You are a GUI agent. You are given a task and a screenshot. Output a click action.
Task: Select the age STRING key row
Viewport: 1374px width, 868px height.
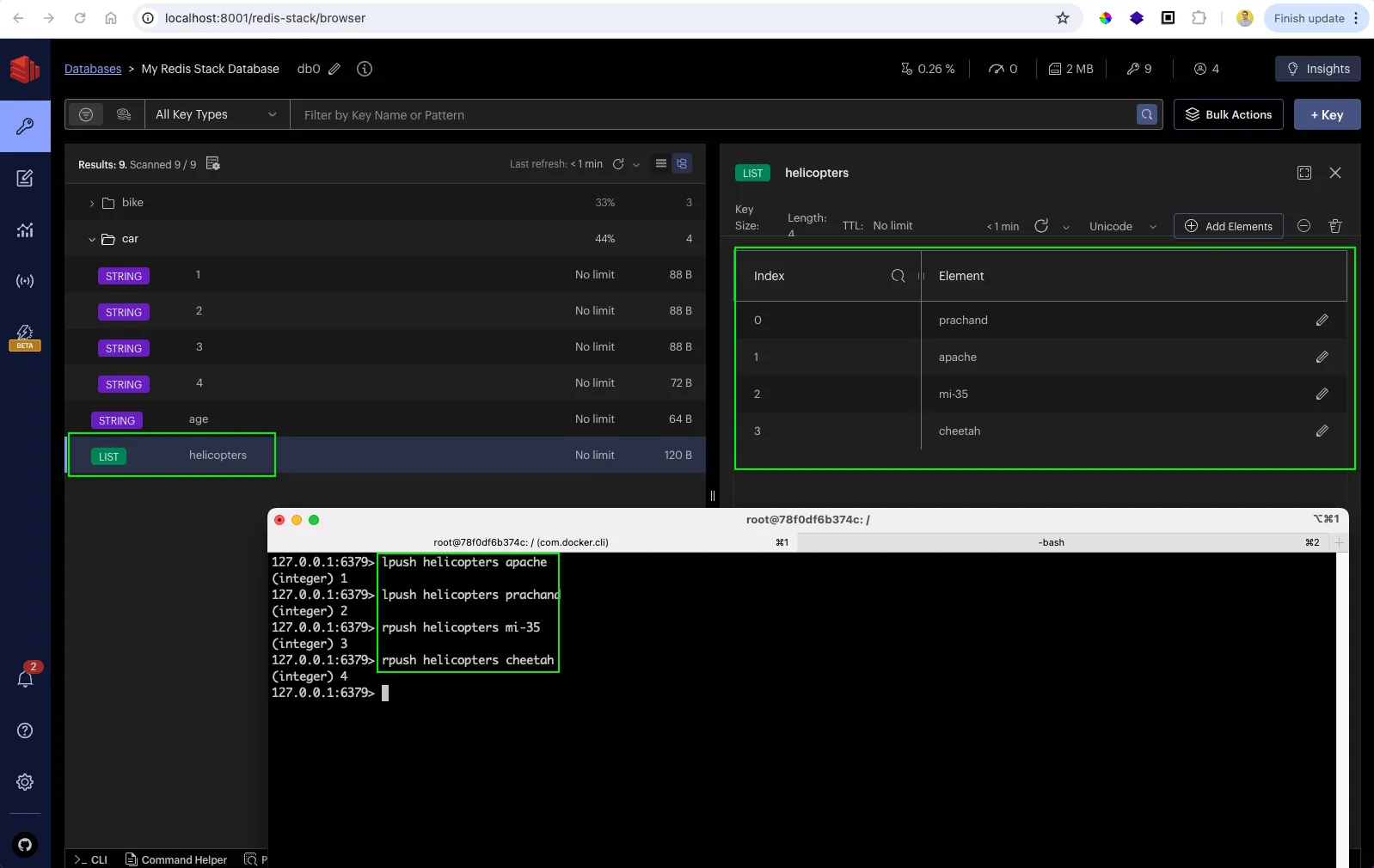click(385, 419)
